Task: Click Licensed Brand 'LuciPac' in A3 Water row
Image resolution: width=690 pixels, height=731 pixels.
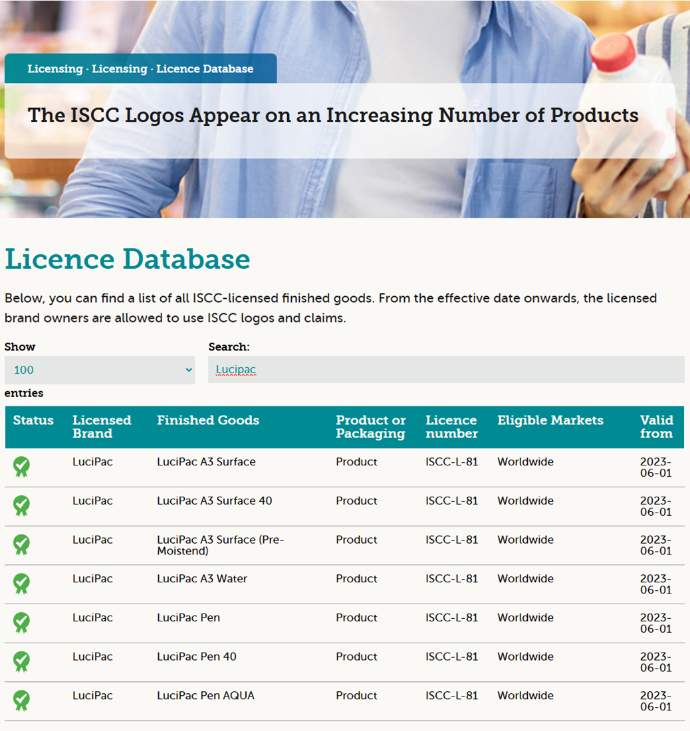Action: coord(92,579)
